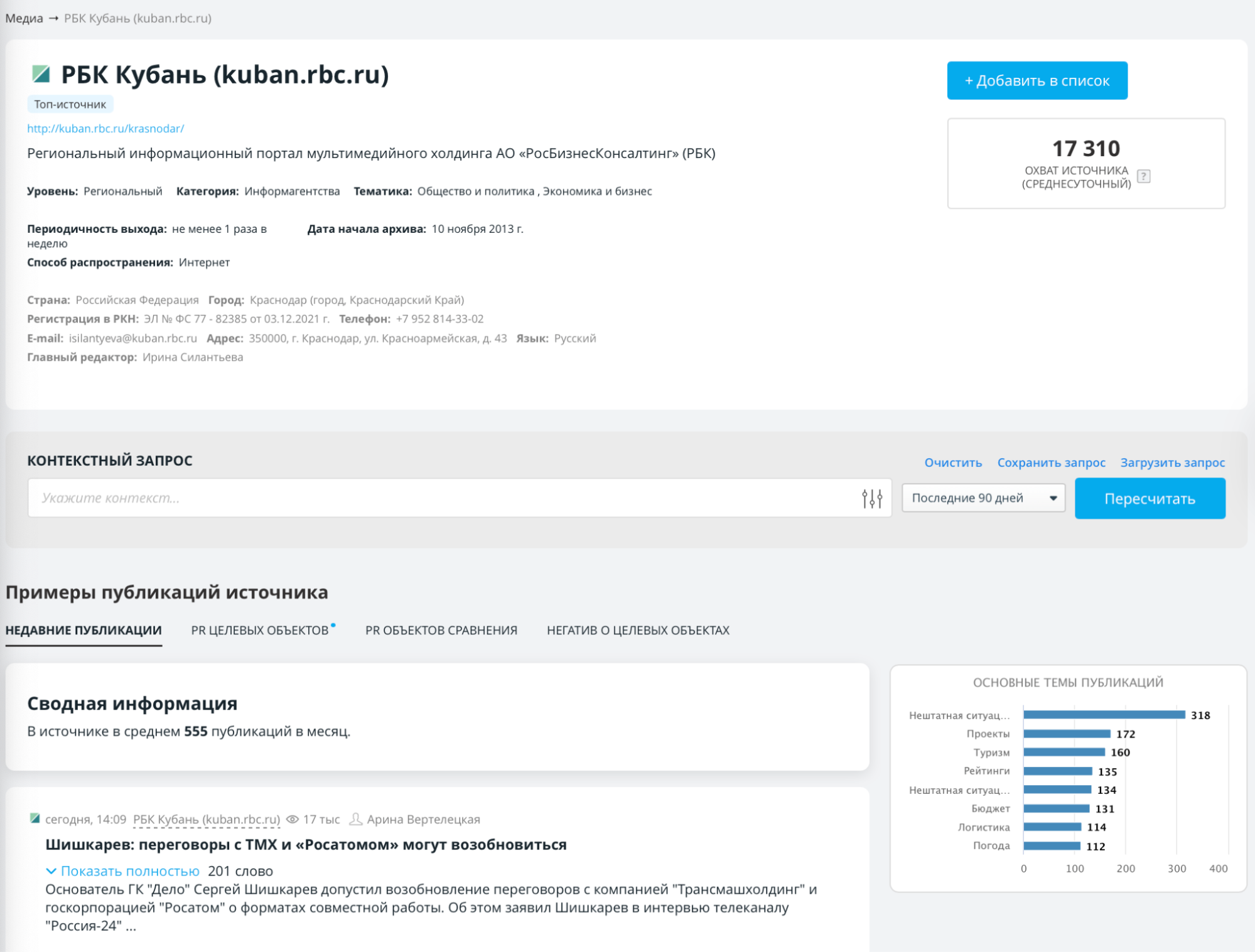This screenshot has width=1255, height=952.
Task: Click Загрузить запрос link
Action: tap(1172, 463)
